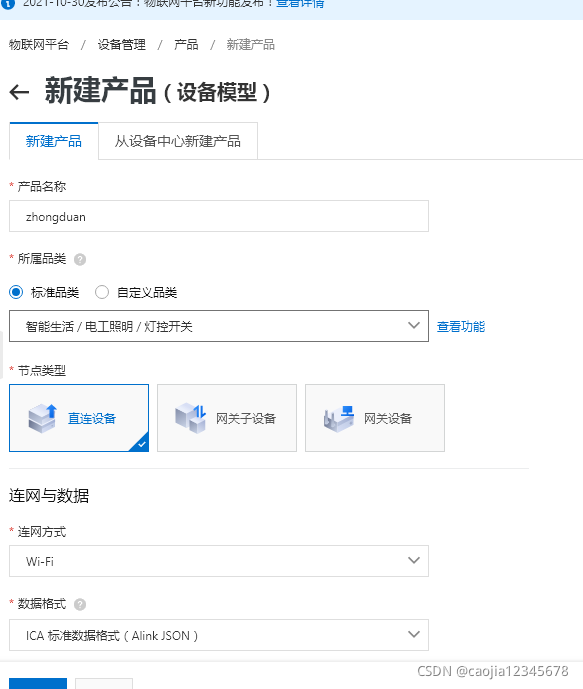Click the 产品名称 input containing zhongduan
583x689 pixels.
[x=219, y=216]
